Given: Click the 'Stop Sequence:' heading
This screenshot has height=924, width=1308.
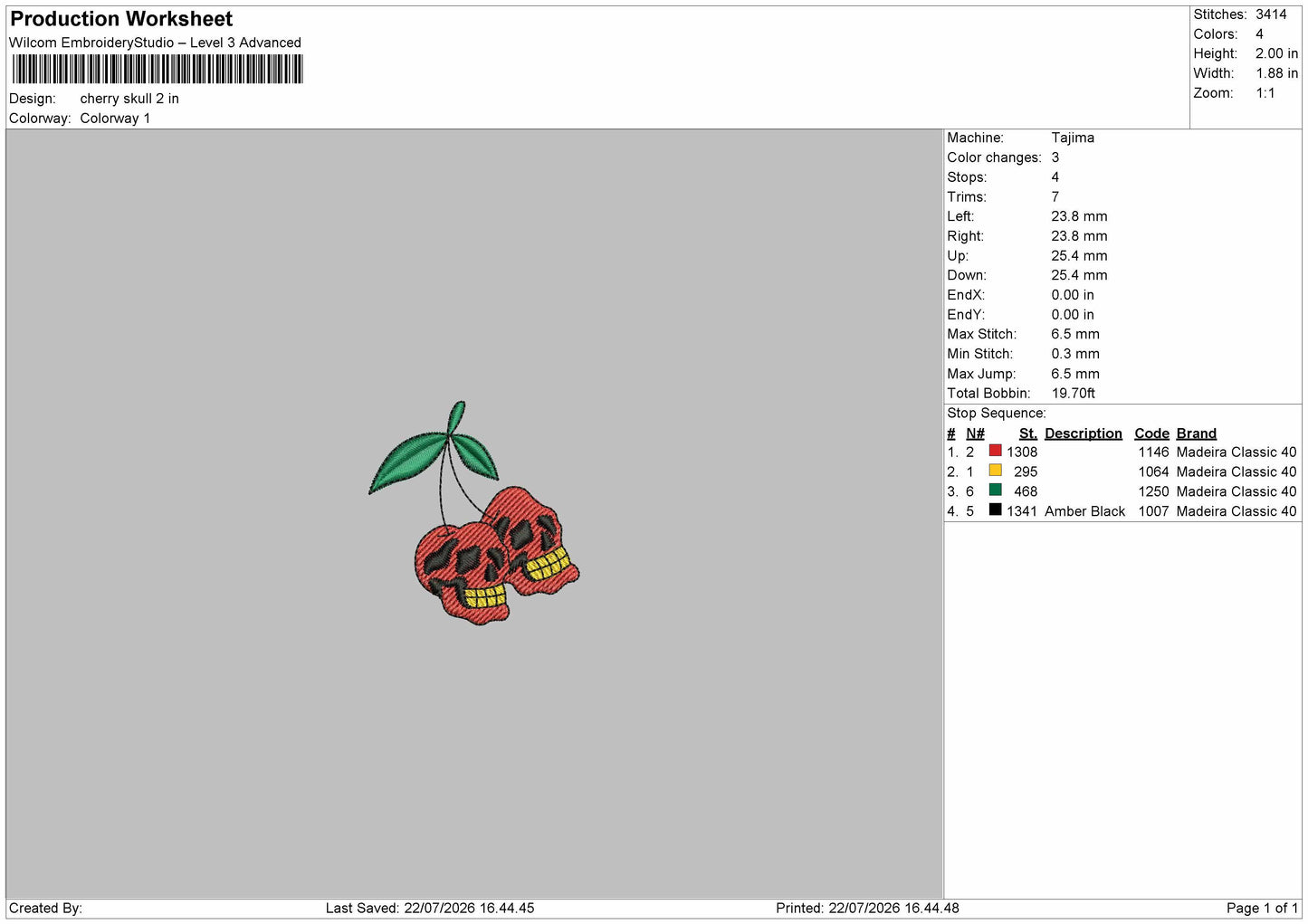Looking at the screenshot, I should pyautogui.click(x=996, y=414).
